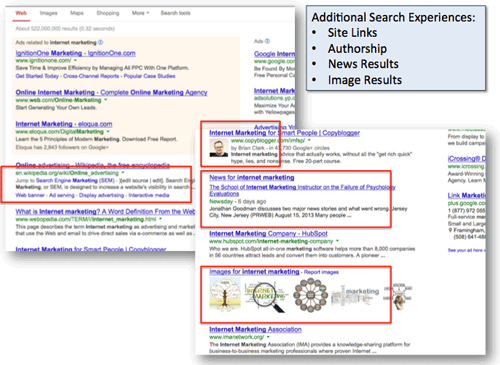Open the 'marketing' word cloud image thumbnail

(355, 295)
